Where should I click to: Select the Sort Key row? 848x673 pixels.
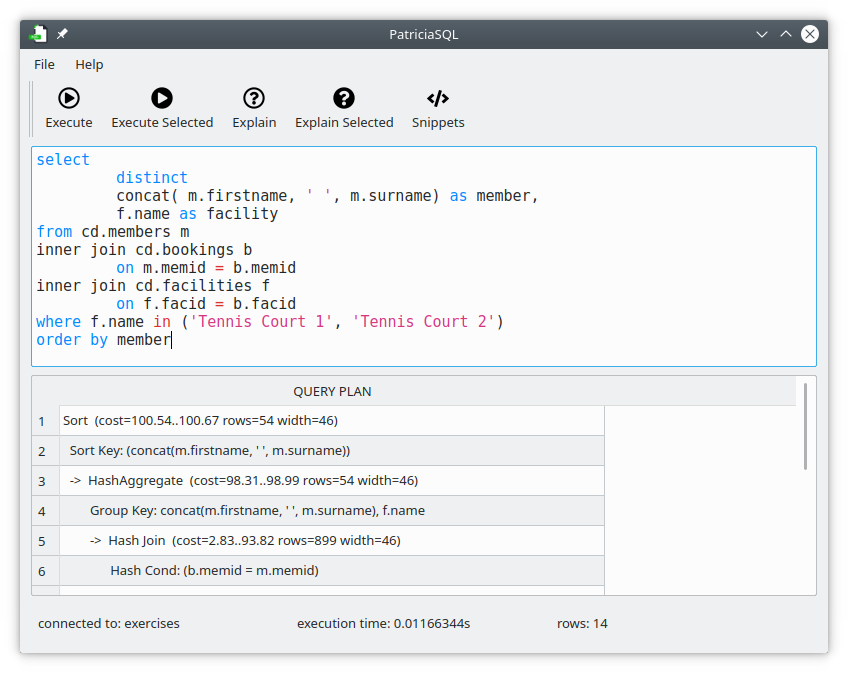pyautogui.click(x=300, y=450)
